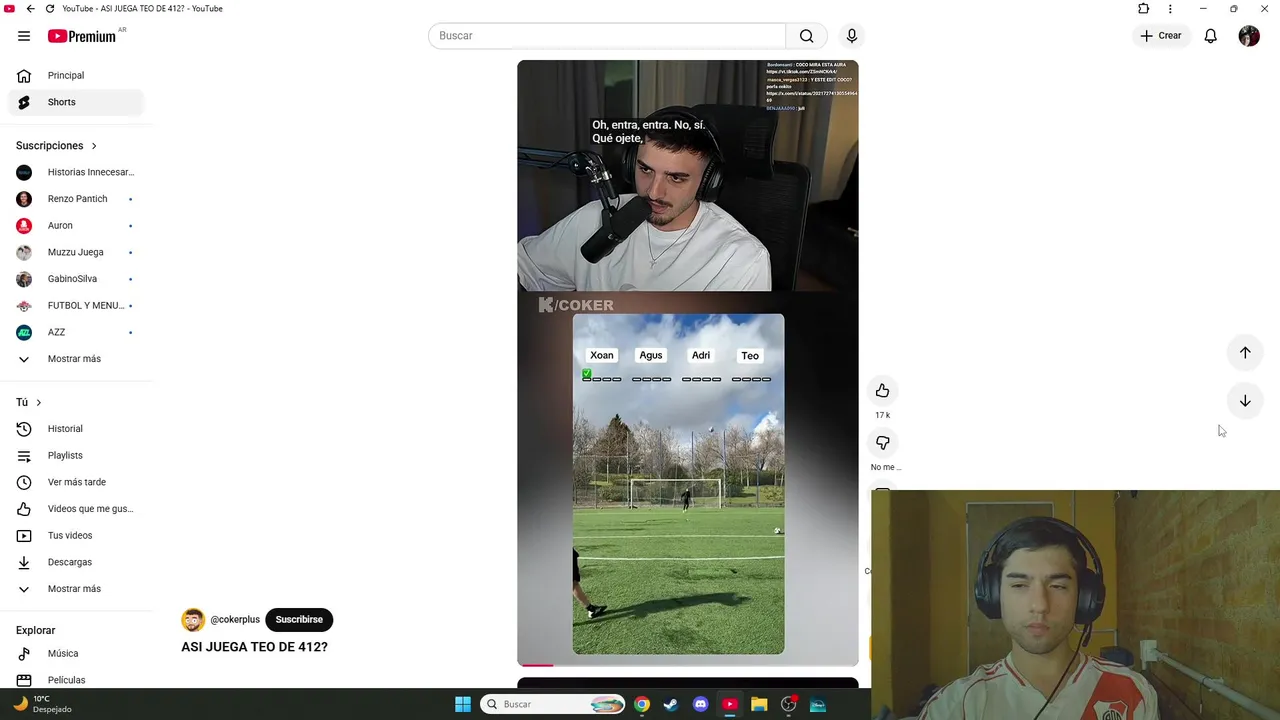Start voice search with microphone icon
Viewport: 1280px width, 720px height.
pyautogui.click(x=851, y=36)
